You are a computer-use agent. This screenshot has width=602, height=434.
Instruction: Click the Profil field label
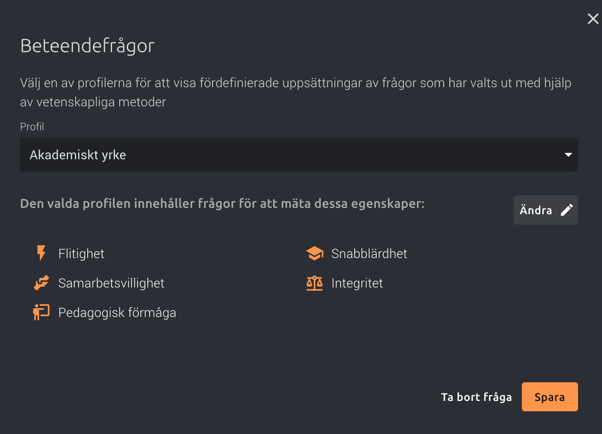[x=32, y=126]
